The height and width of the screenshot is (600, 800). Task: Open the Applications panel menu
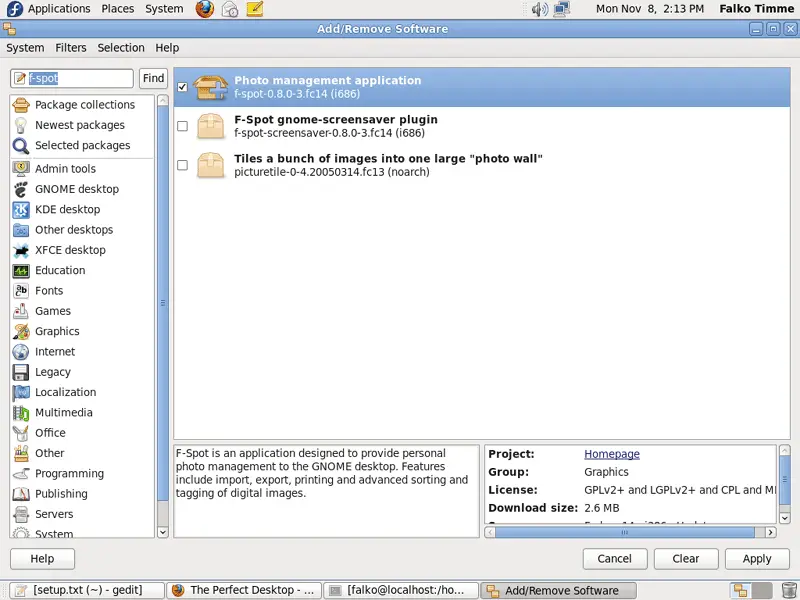click(59, 9)
